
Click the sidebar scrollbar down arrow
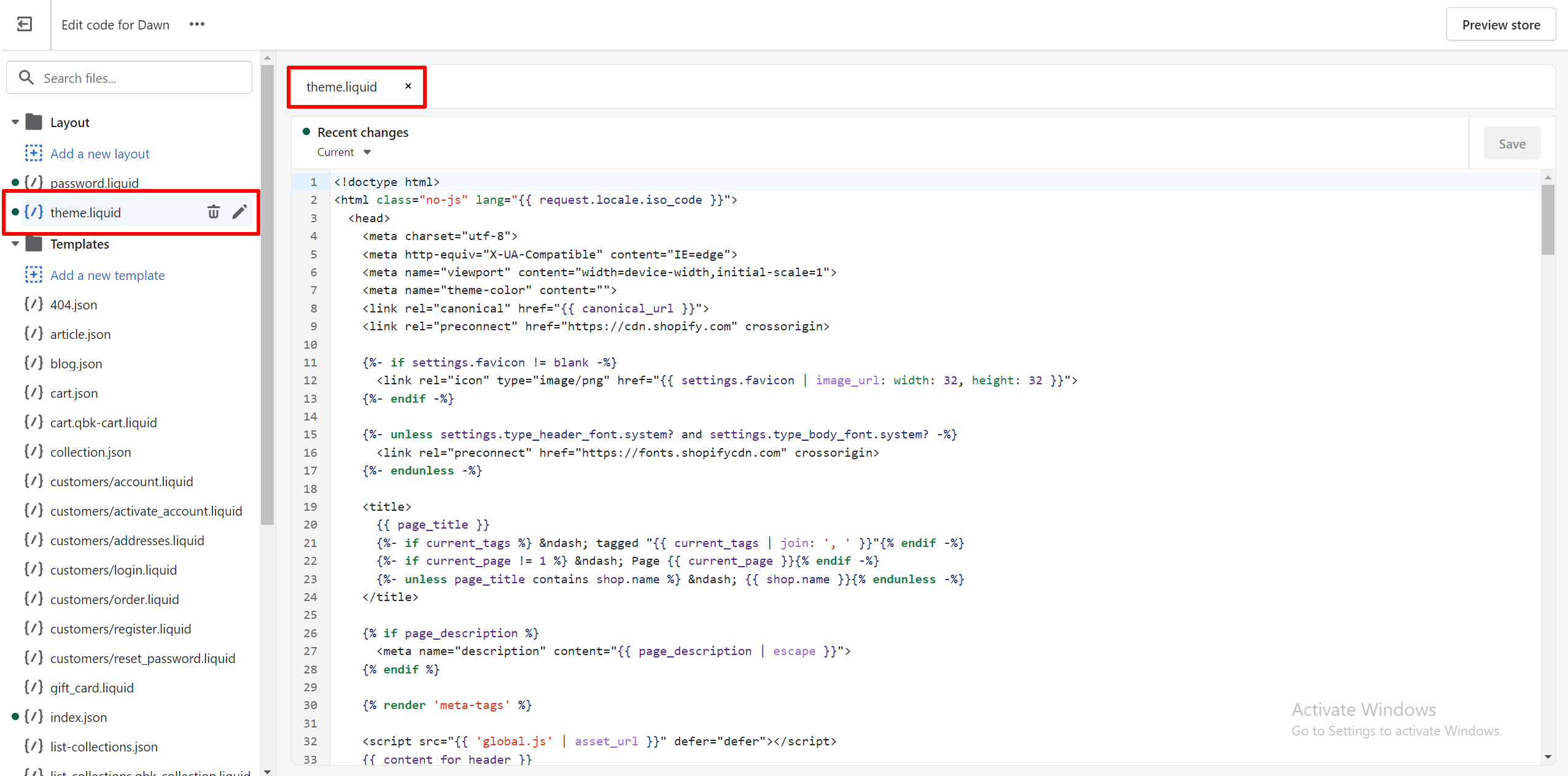pyautogui.click(x=267, y=771)
